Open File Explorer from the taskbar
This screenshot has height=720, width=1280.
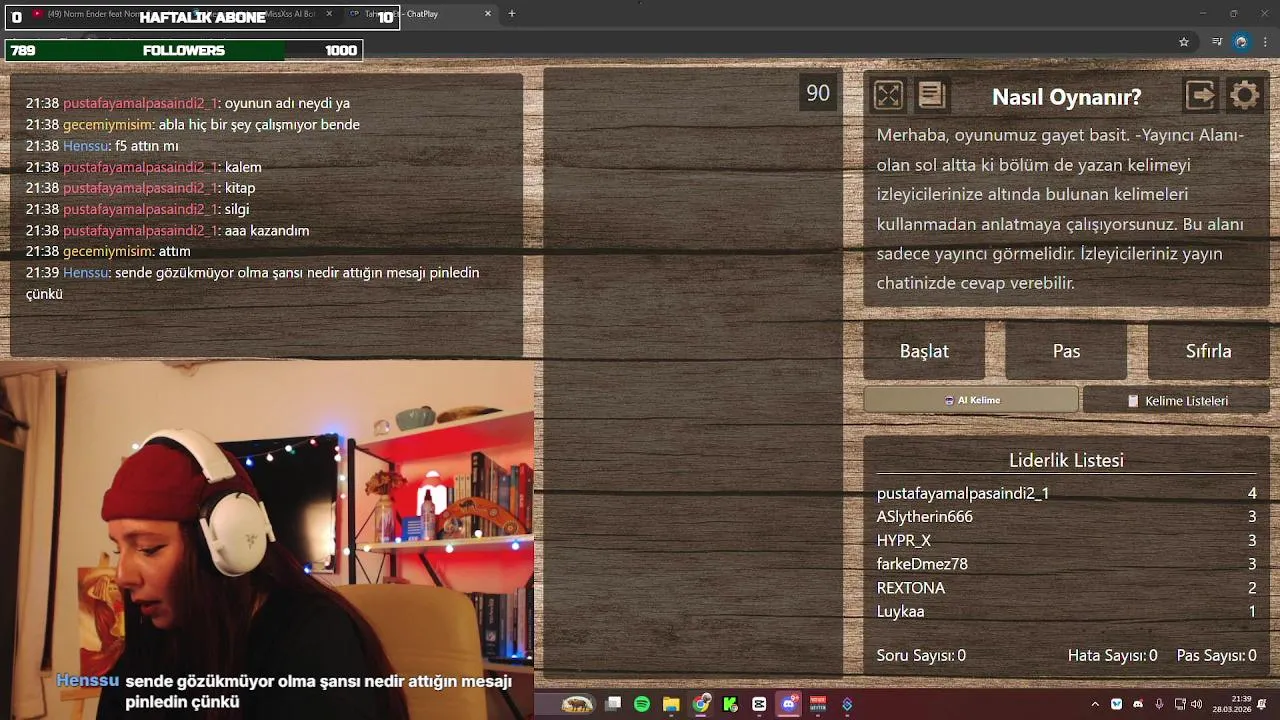pos(671,704)
